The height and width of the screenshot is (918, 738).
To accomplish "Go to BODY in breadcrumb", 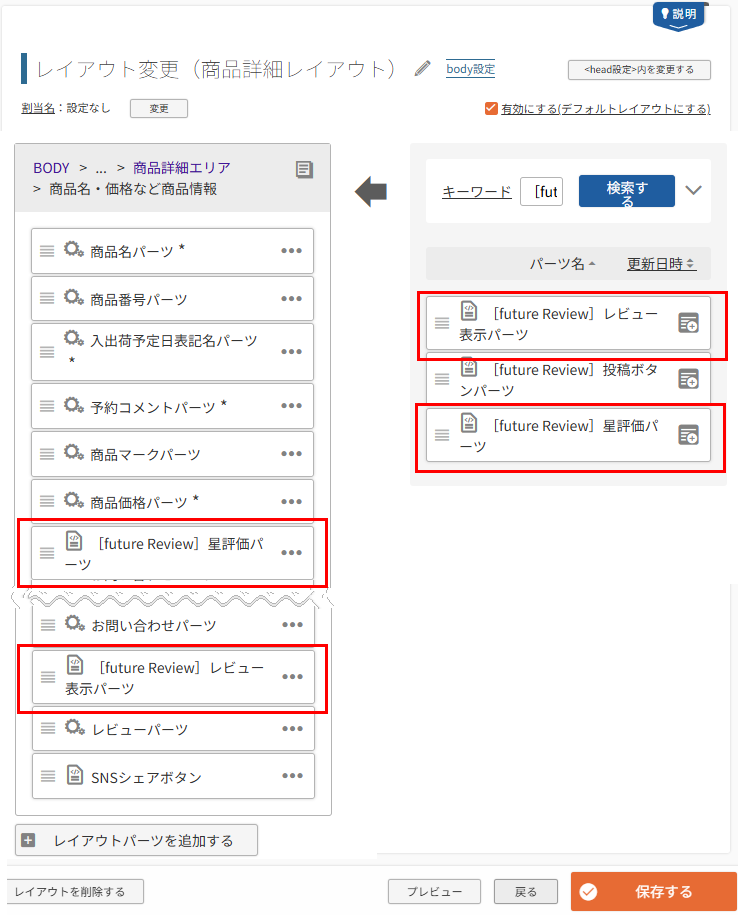I will 52,168.
